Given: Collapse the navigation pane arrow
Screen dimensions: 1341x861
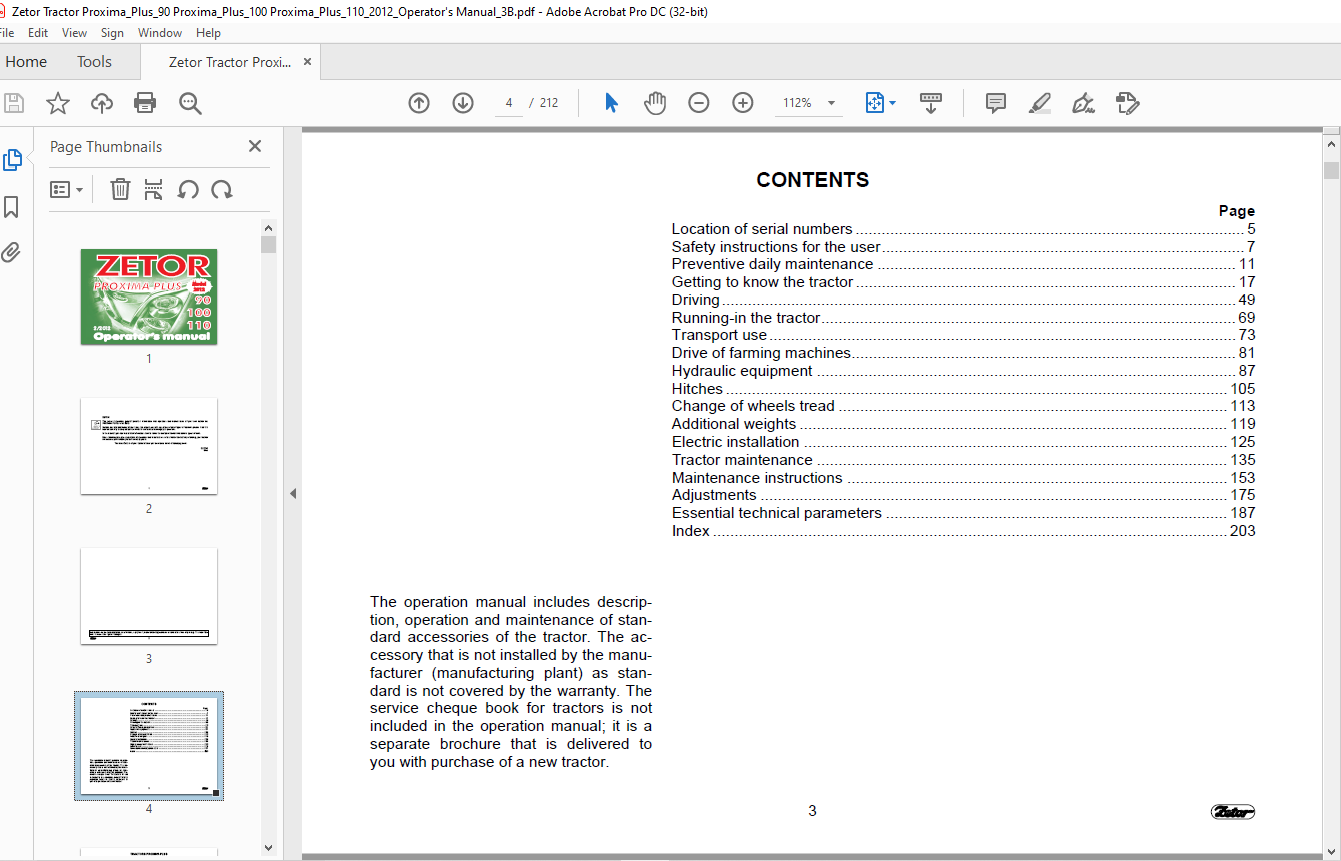Looking at the screenshot, I should coord(293,493).
